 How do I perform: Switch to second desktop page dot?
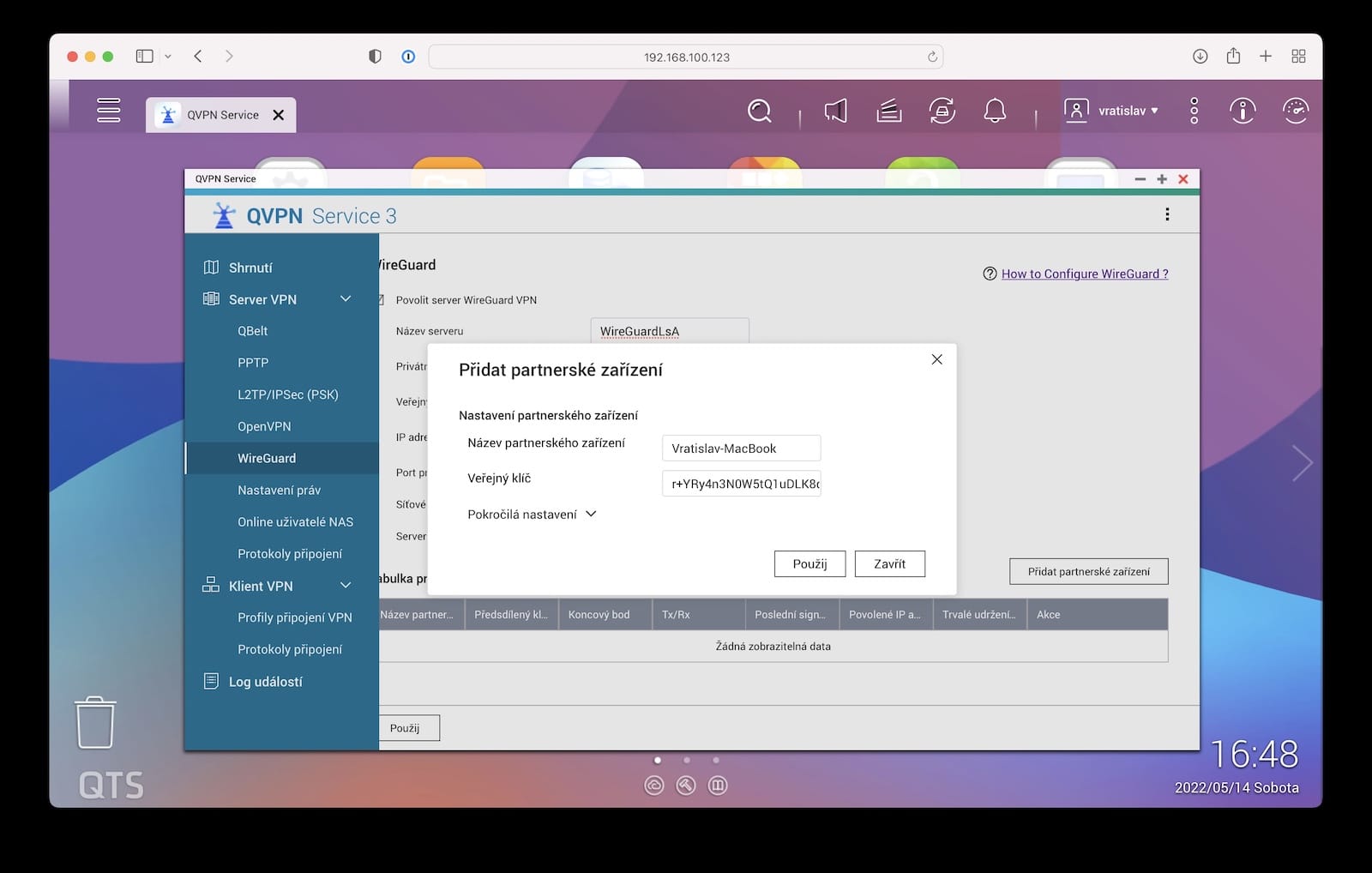point(687,760)
